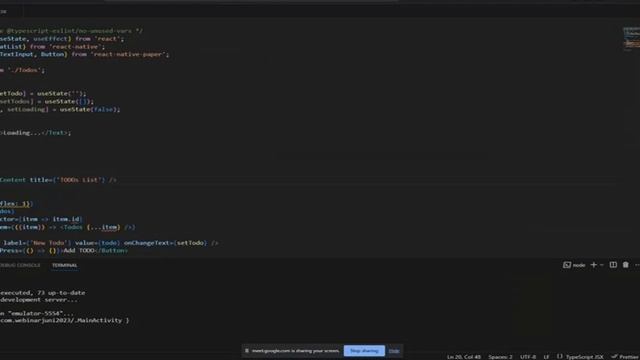The height and width of the screenshot is (360, 640).
Task: Click the Stop sharing button
Action: pyautogui.click(x=364, y=351)
